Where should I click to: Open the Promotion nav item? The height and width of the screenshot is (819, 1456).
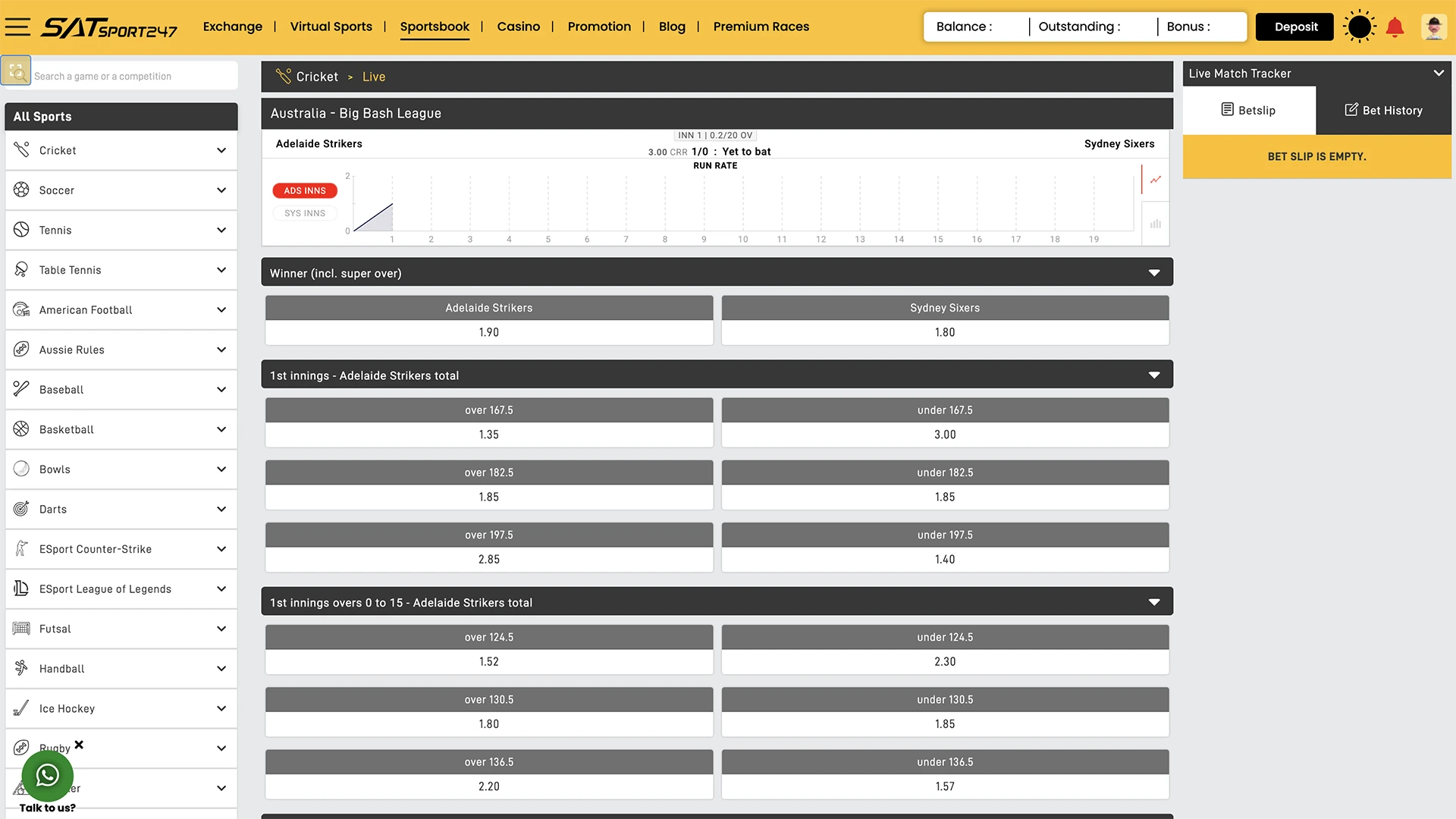pyautogui.click(x=599, y=27)
